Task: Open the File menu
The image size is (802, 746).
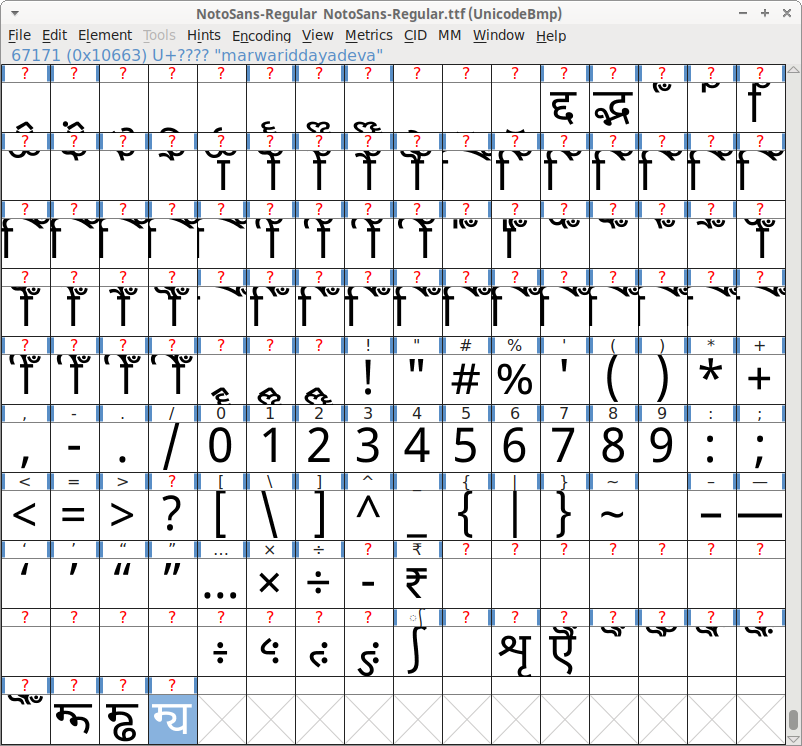Action: 19,35
